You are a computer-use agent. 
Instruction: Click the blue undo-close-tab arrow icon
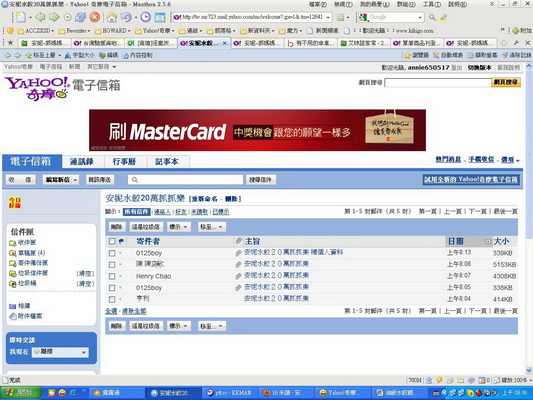pos(126,17)
